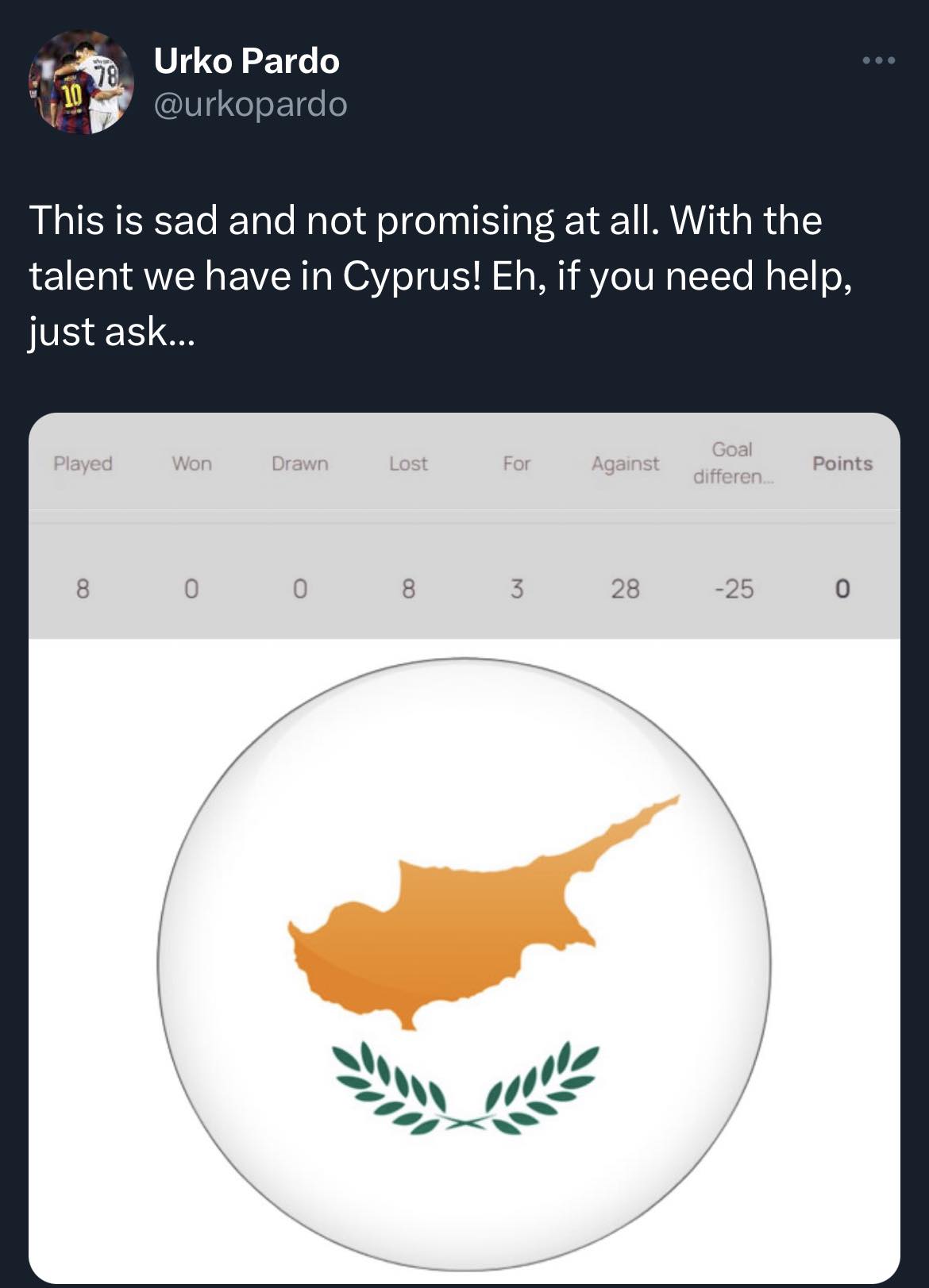Select the Against column header
This screenshot has width=929, height=1288.
tap(625, 463)
